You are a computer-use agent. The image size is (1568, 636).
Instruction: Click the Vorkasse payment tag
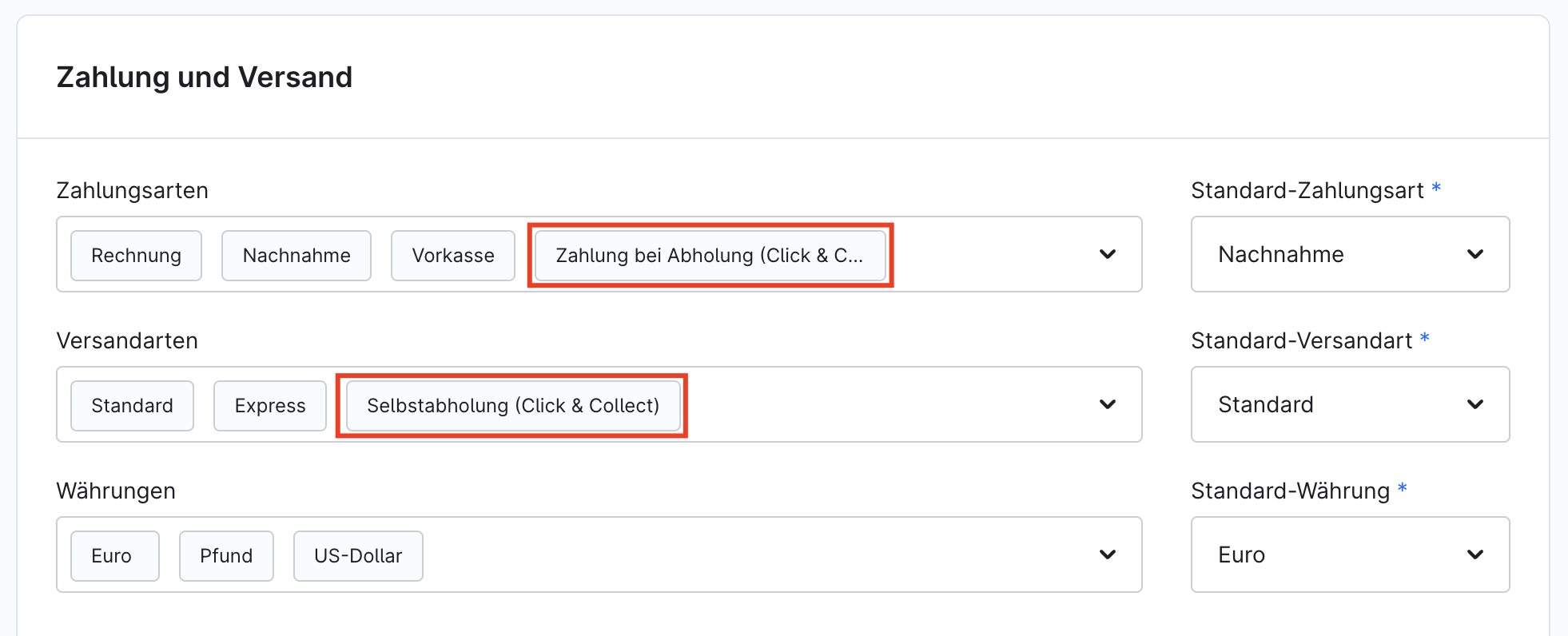453,256
